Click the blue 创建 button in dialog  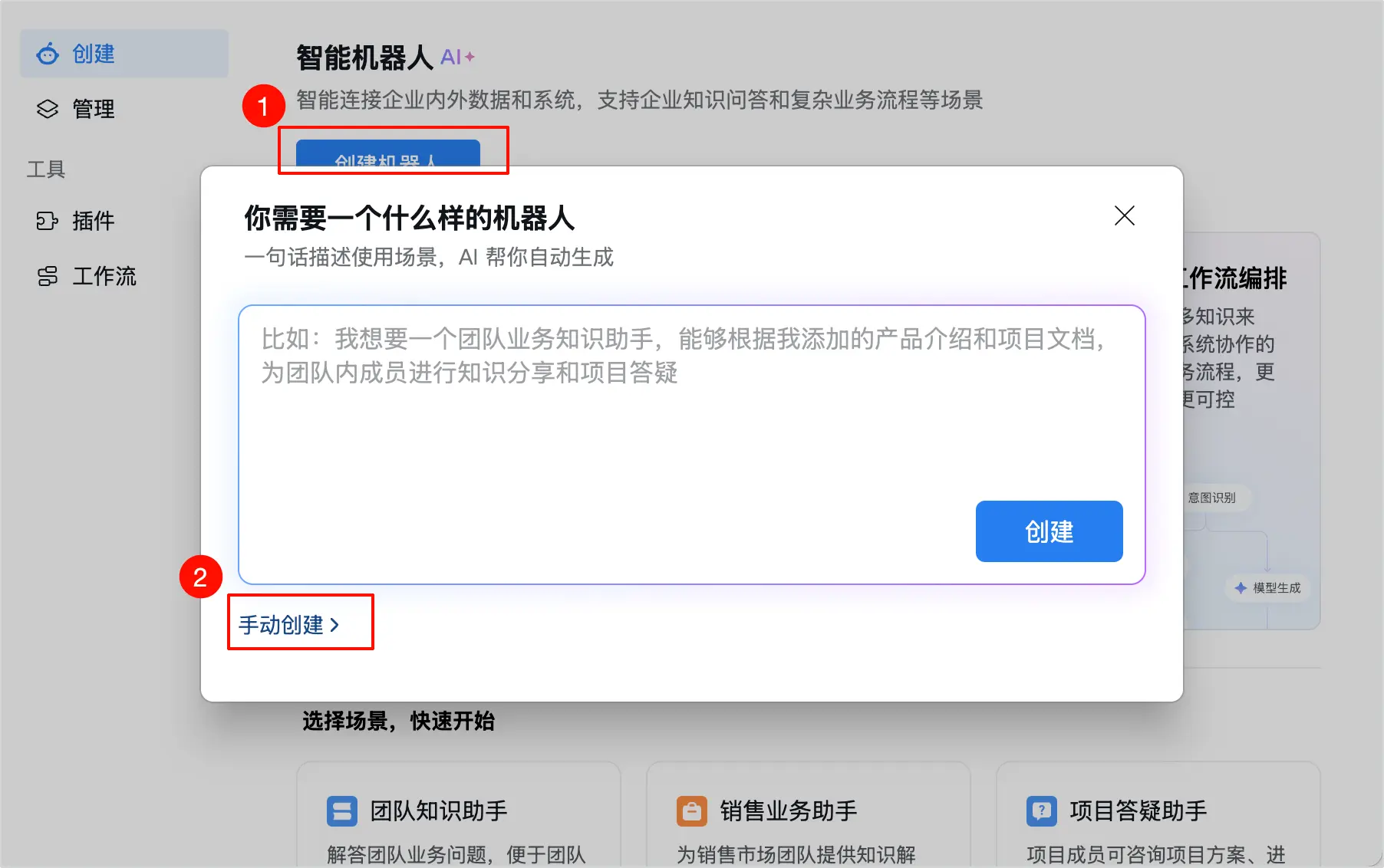click(x=1048, y=531)
